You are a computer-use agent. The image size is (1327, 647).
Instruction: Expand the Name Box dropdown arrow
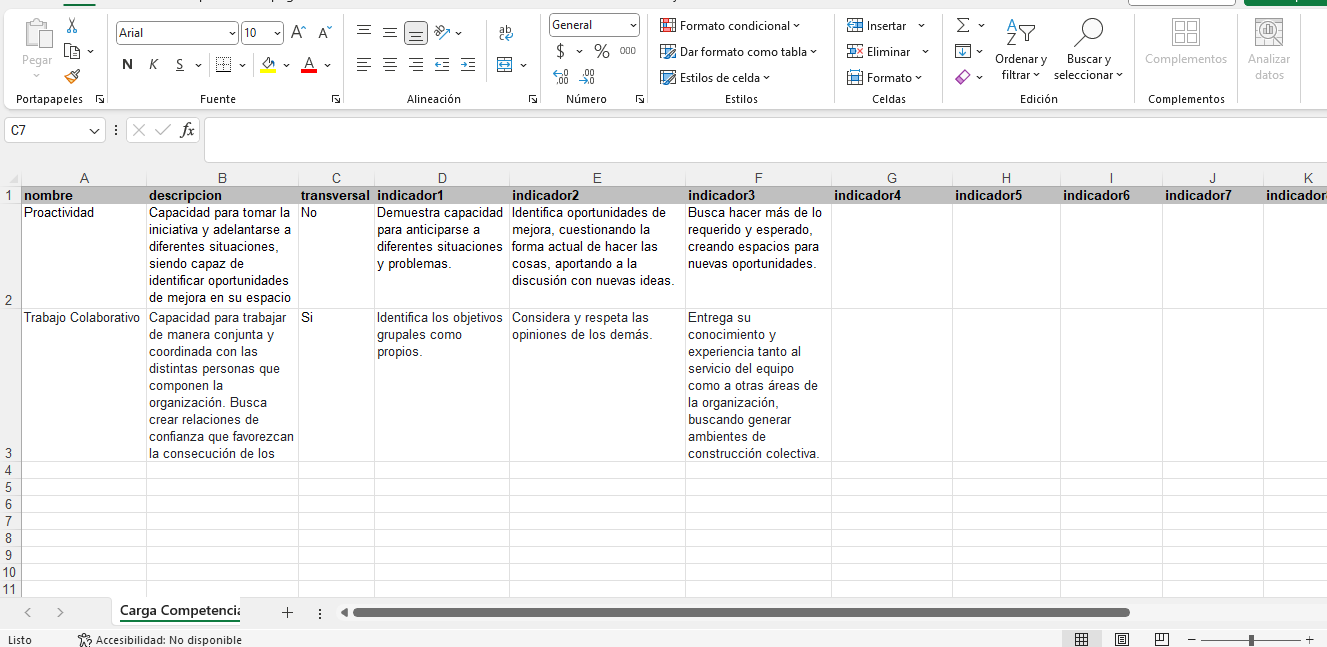(x=95, y=131)
